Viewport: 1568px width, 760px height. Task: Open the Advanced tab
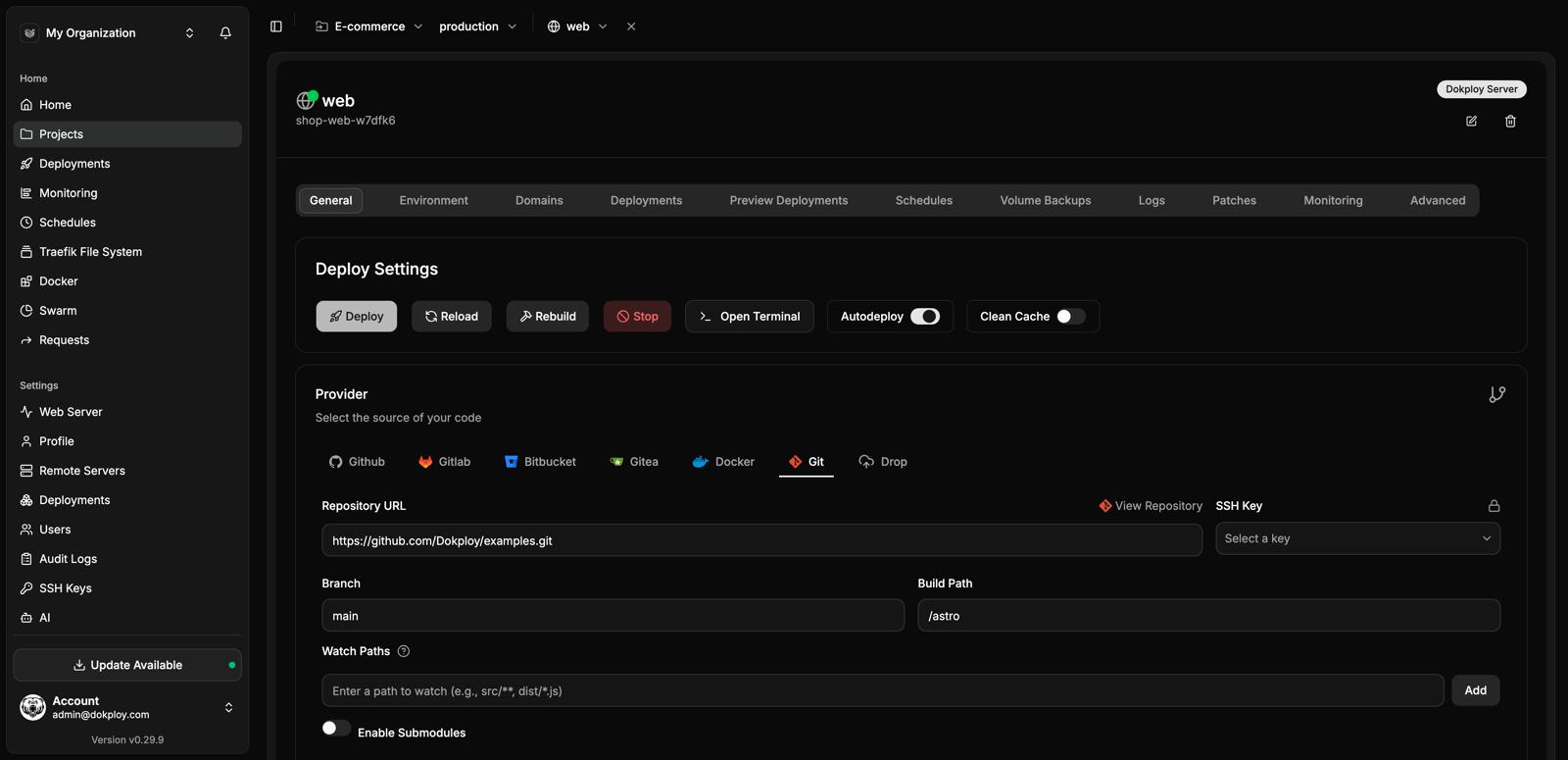coord(1438,200)
